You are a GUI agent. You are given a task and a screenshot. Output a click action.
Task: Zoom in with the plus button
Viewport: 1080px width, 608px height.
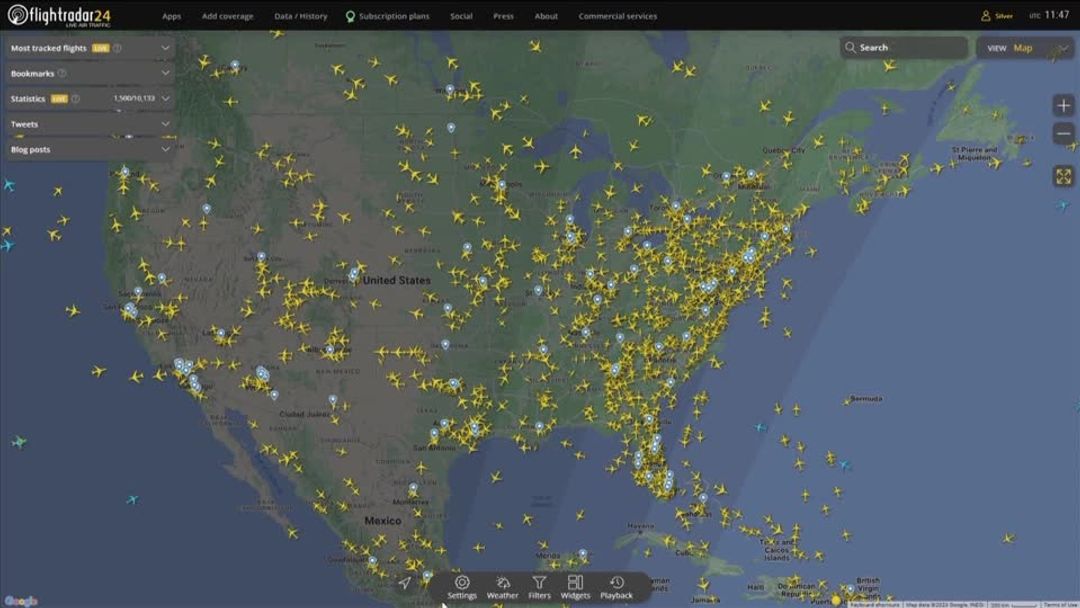coord(1063,105)
